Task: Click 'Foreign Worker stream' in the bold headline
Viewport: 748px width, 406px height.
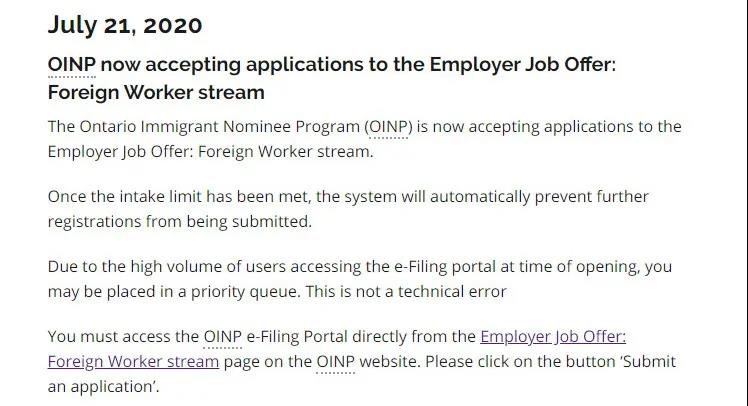Action: pyautogui.click(x=156, y=93)
